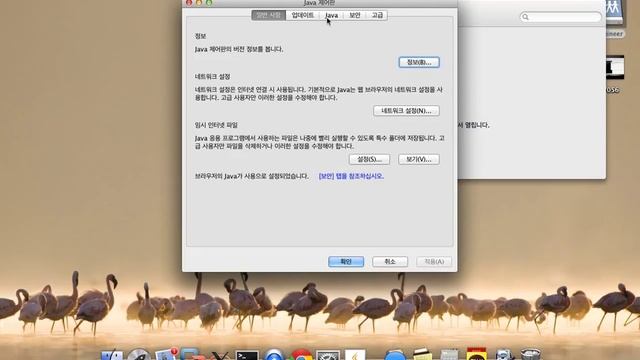Click the Java coffee cup icon in Dock
The image size is (640, 360).
355,355
